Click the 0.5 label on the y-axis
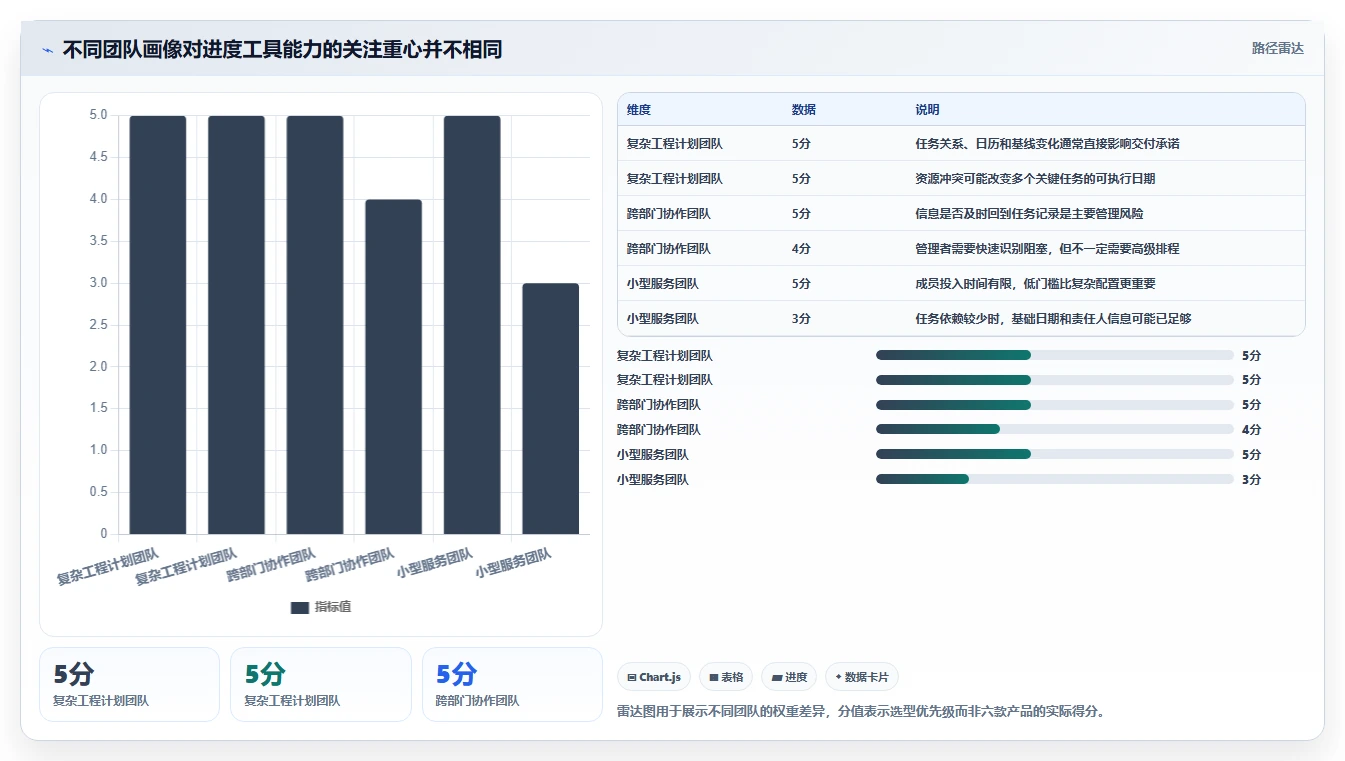 click(98, 492)
